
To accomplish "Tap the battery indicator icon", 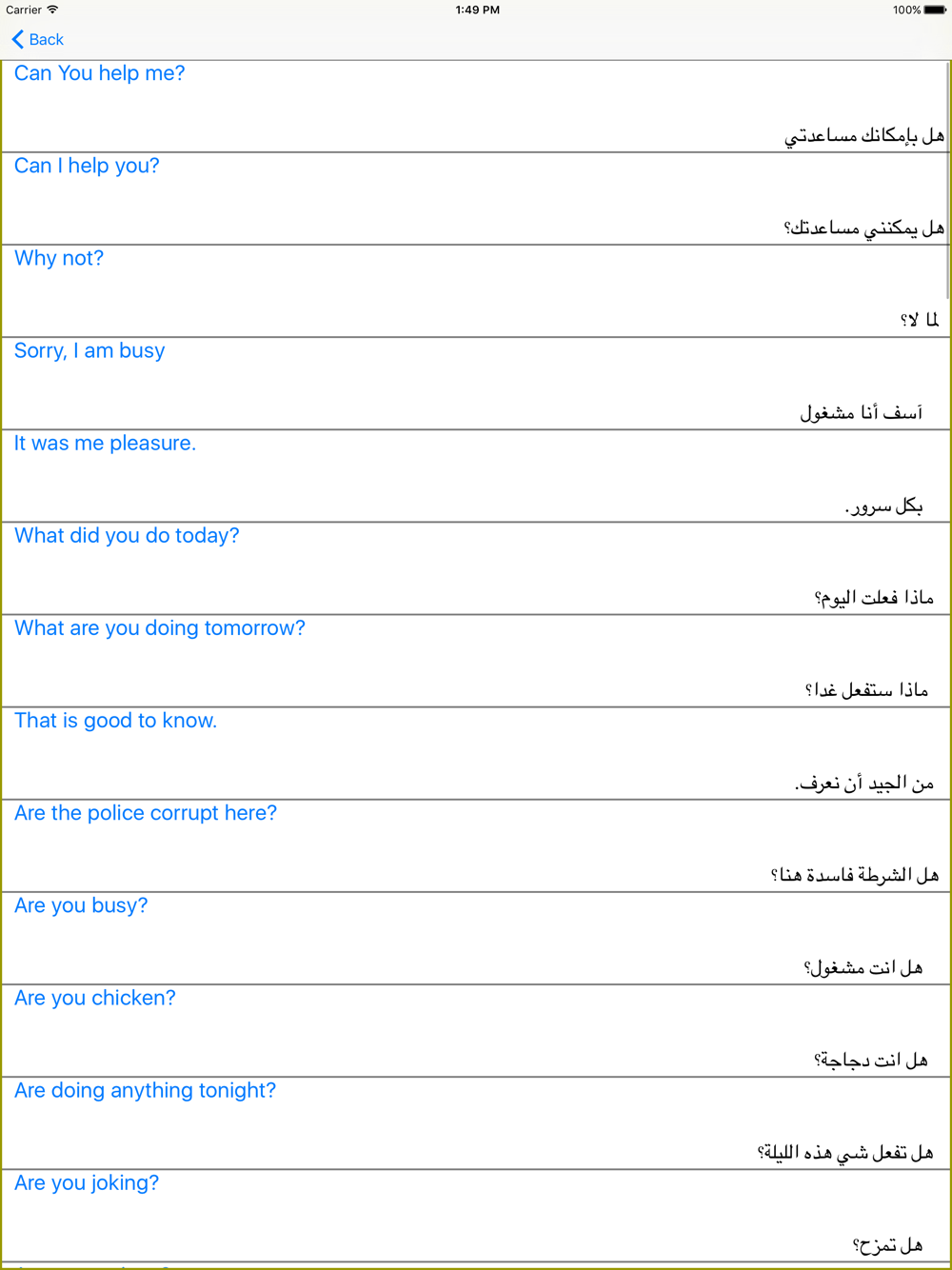I will pyautogui.click(x=935, y=10).
